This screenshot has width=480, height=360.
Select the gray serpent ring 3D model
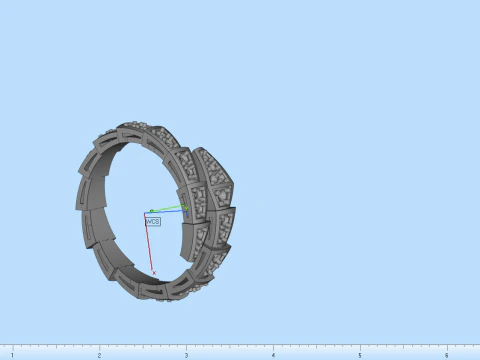click(x=155, y=211)
